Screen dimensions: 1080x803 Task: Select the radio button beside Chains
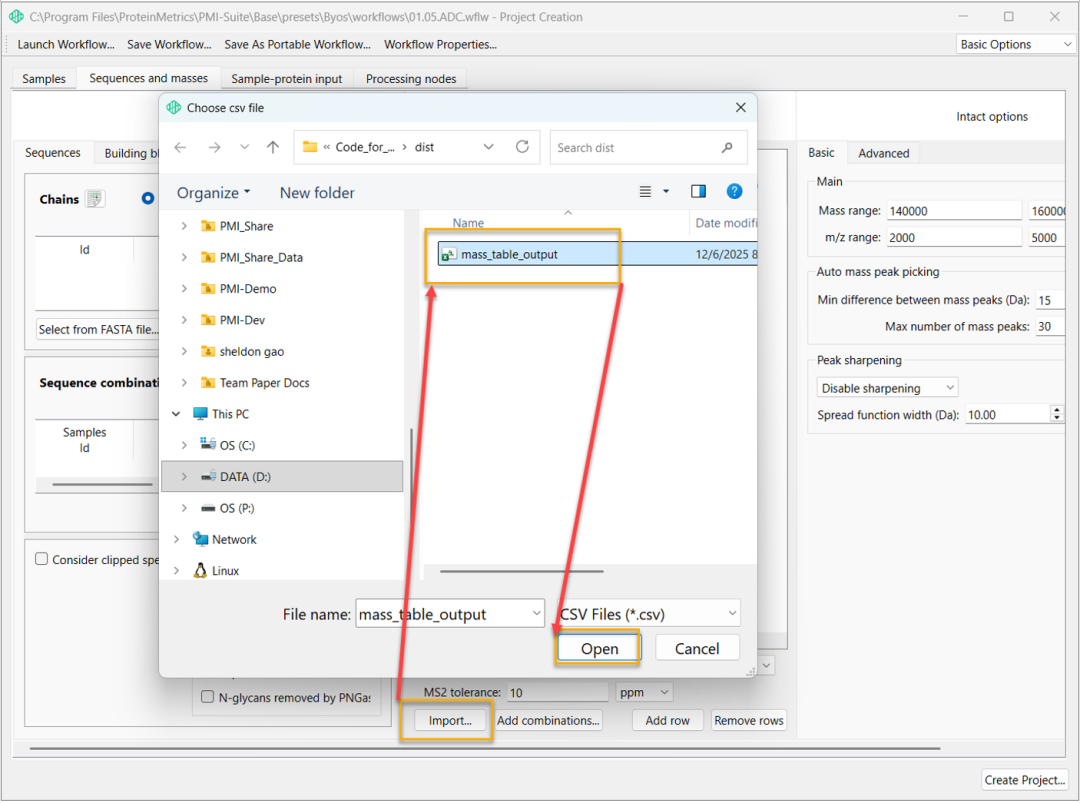tap(148, 199)
